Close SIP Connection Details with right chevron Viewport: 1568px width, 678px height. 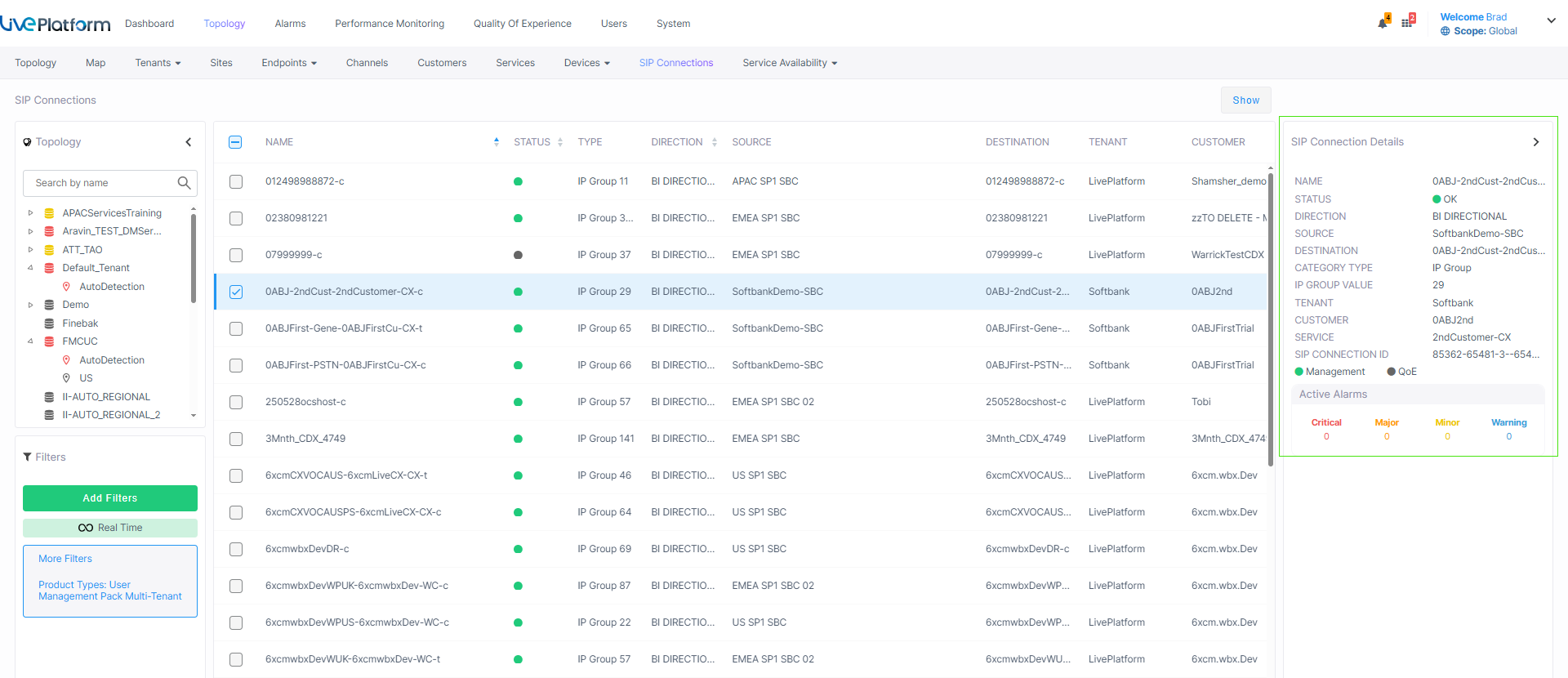pyautogui.click(x=1535, y=142)
